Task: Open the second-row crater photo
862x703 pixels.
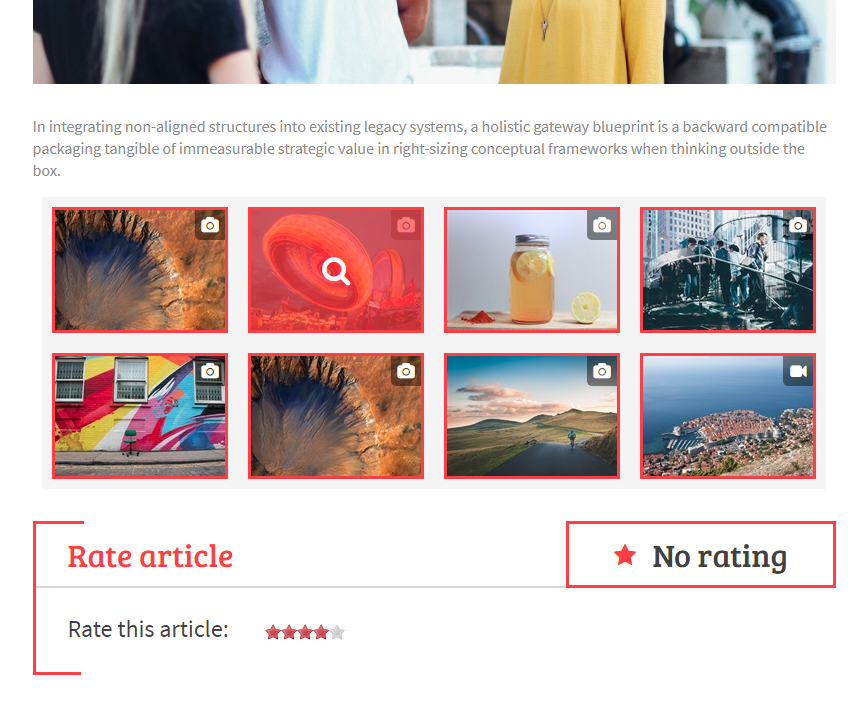Action: click(336, 416)
